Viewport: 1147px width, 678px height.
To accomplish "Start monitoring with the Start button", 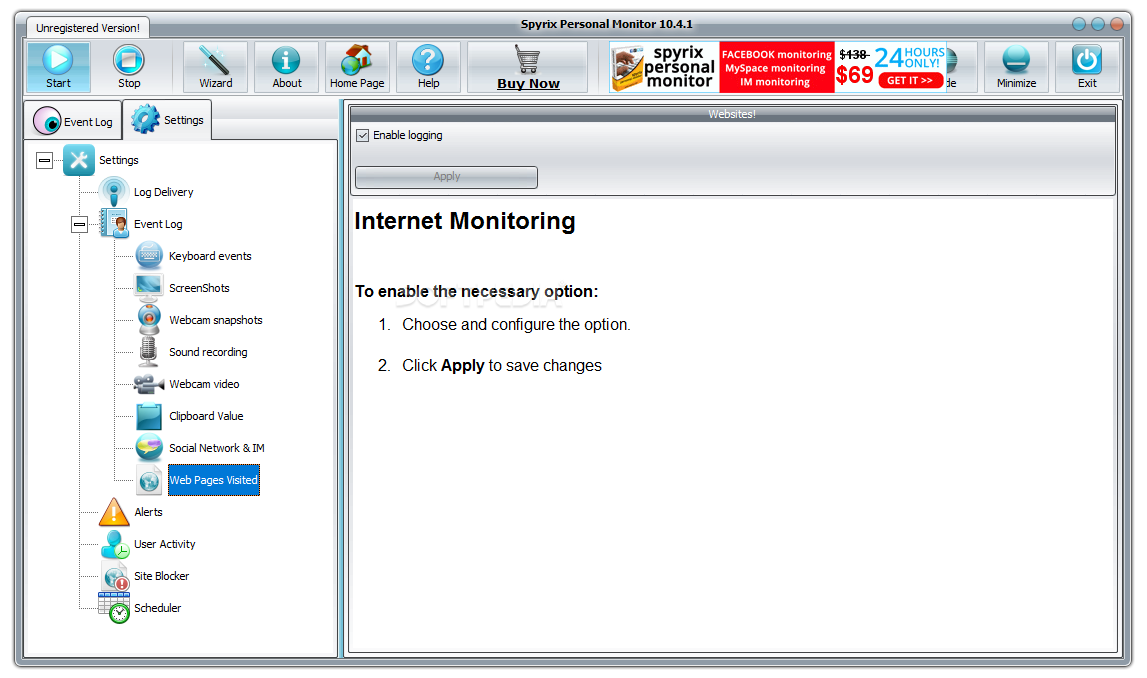I will (59, 67).
